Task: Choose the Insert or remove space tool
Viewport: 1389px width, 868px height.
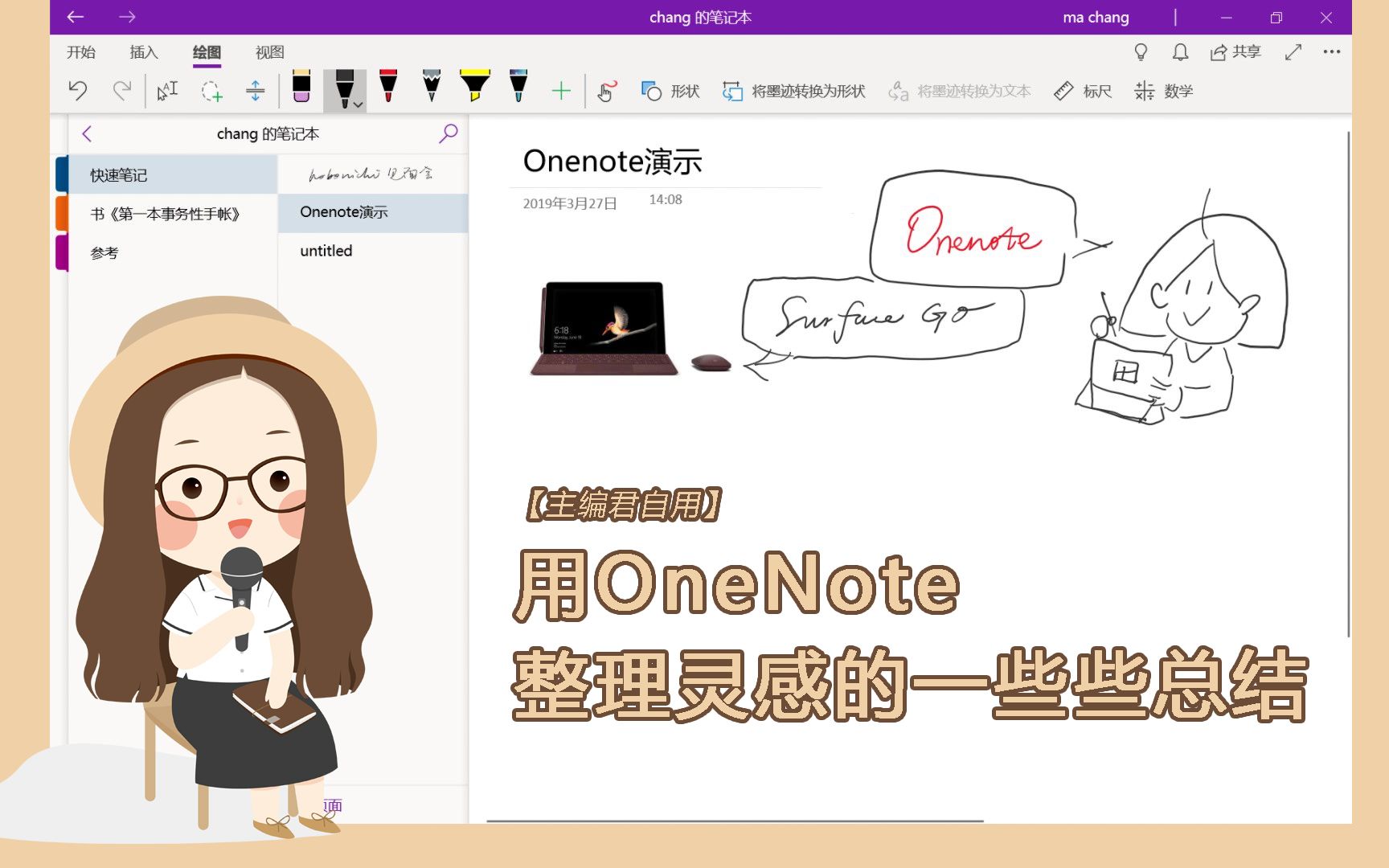Action: (x=255, y=91)
